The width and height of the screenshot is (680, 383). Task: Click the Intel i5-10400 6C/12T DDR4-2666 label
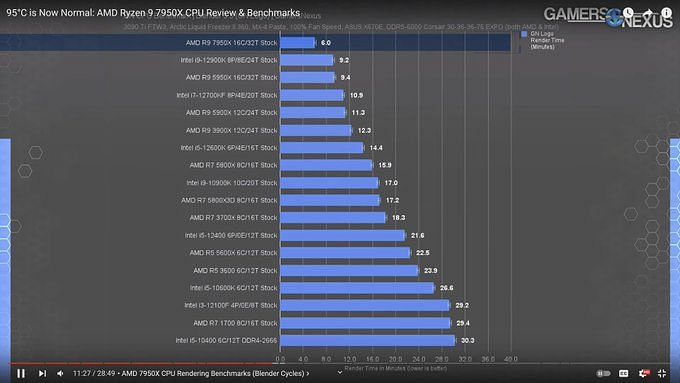(226, 340)
